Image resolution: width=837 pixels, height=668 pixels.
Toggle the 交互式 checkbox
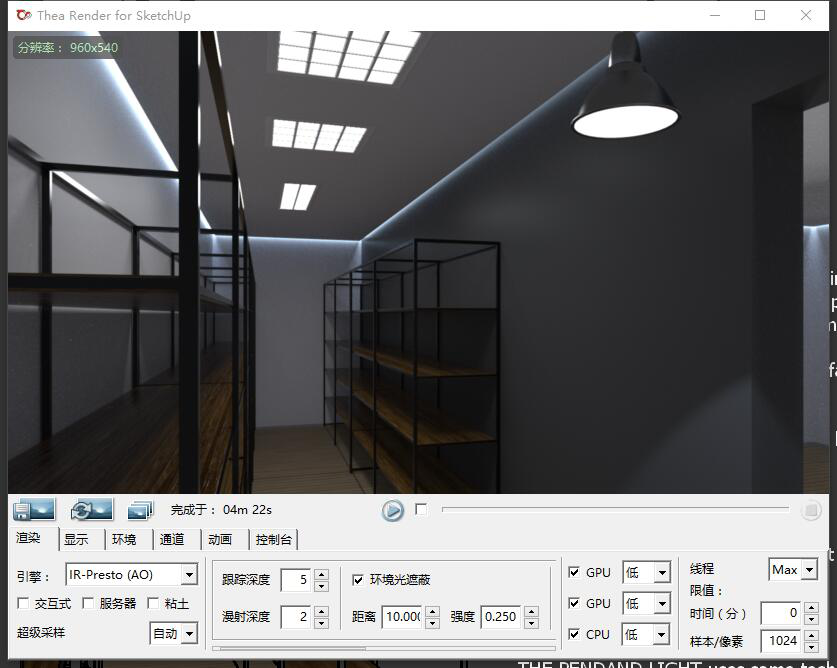tap(23, 603)
